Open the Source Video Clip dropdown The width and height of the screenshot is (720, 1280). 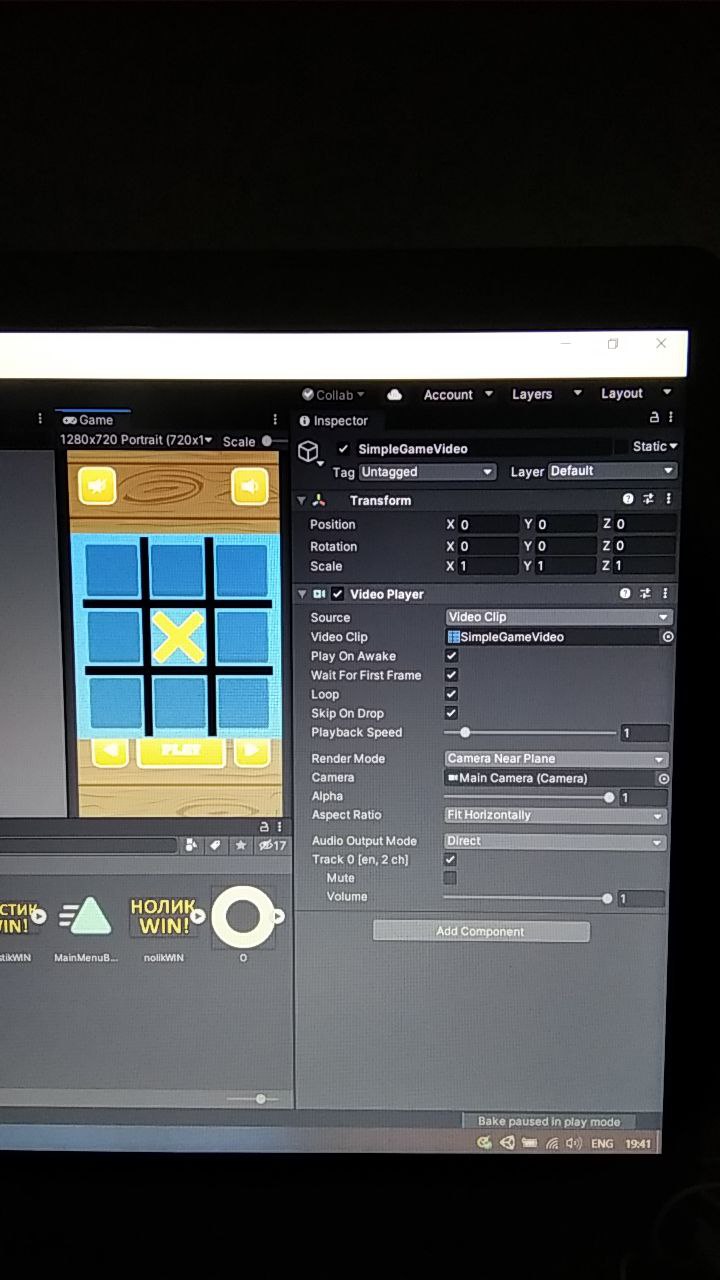(559, 617)
